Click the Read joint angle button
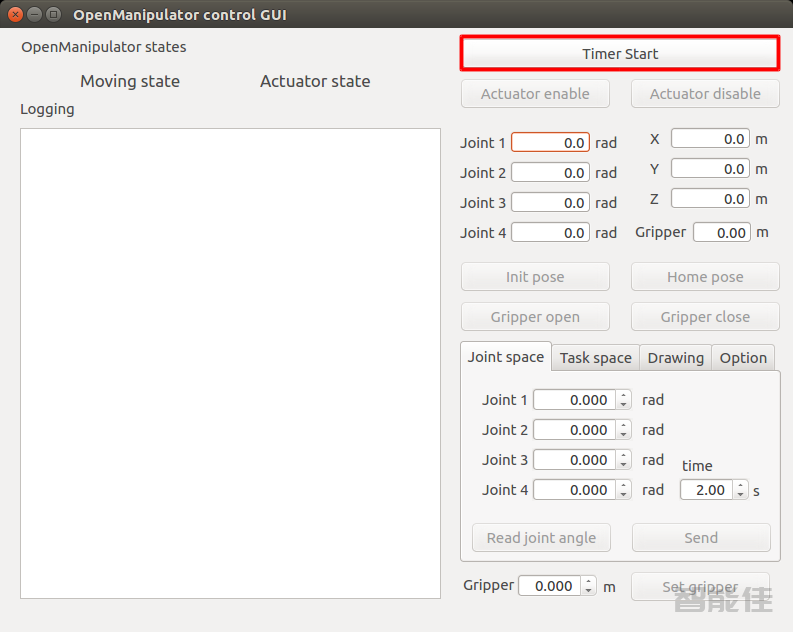793x632 pixels. [x=541, y=538]
